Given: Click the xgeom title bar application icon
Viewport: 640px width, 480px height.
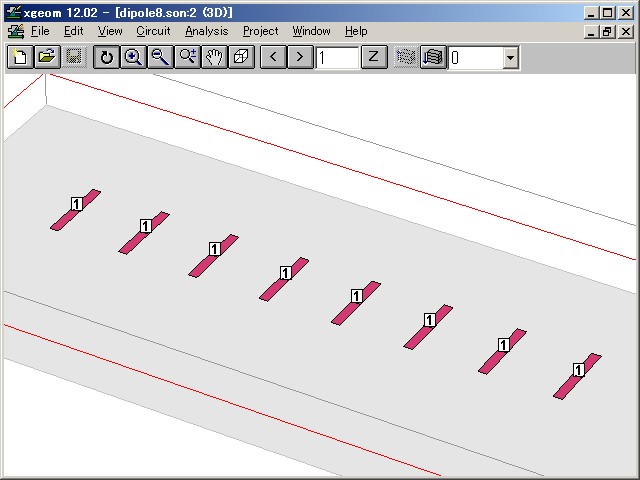Looking at the screenshot, I should 14,13.
